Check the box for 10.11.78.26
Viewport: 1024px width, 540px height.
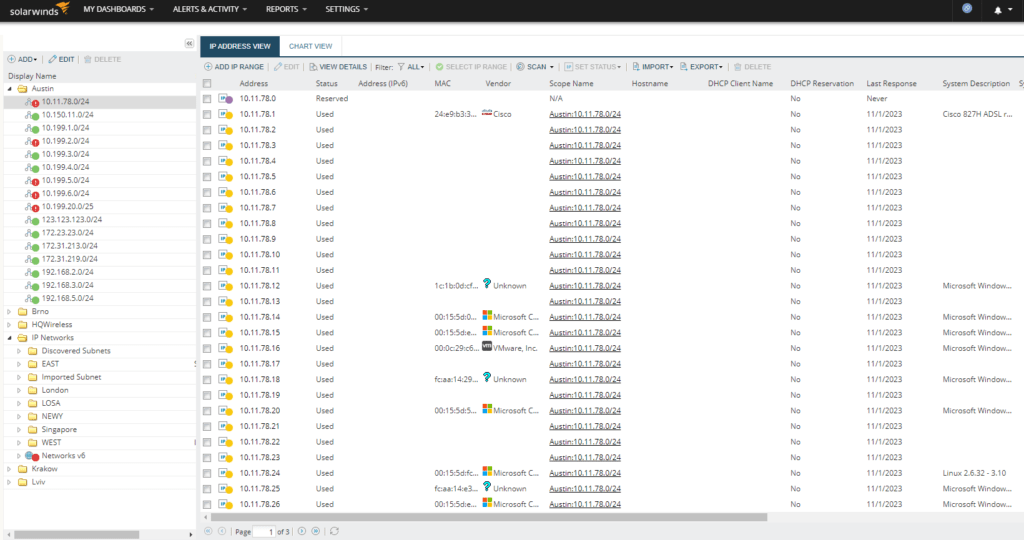tap(207, 504)
